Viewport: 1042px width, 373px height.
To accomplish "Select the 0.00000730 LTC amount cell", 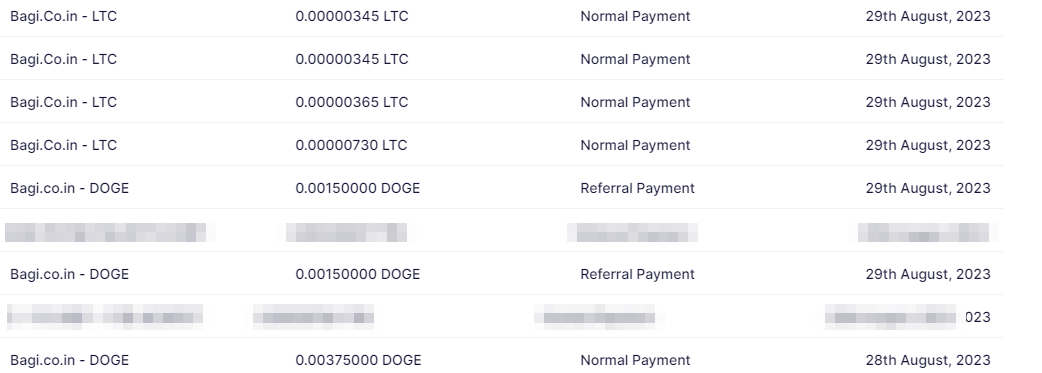I will [x=351, y=146].
